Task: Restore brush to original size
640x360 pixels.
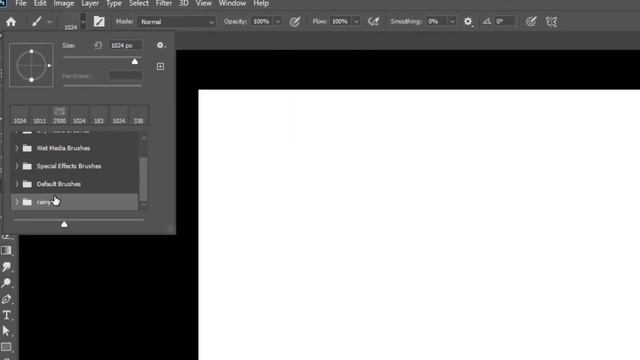Action: click(98, 45)
